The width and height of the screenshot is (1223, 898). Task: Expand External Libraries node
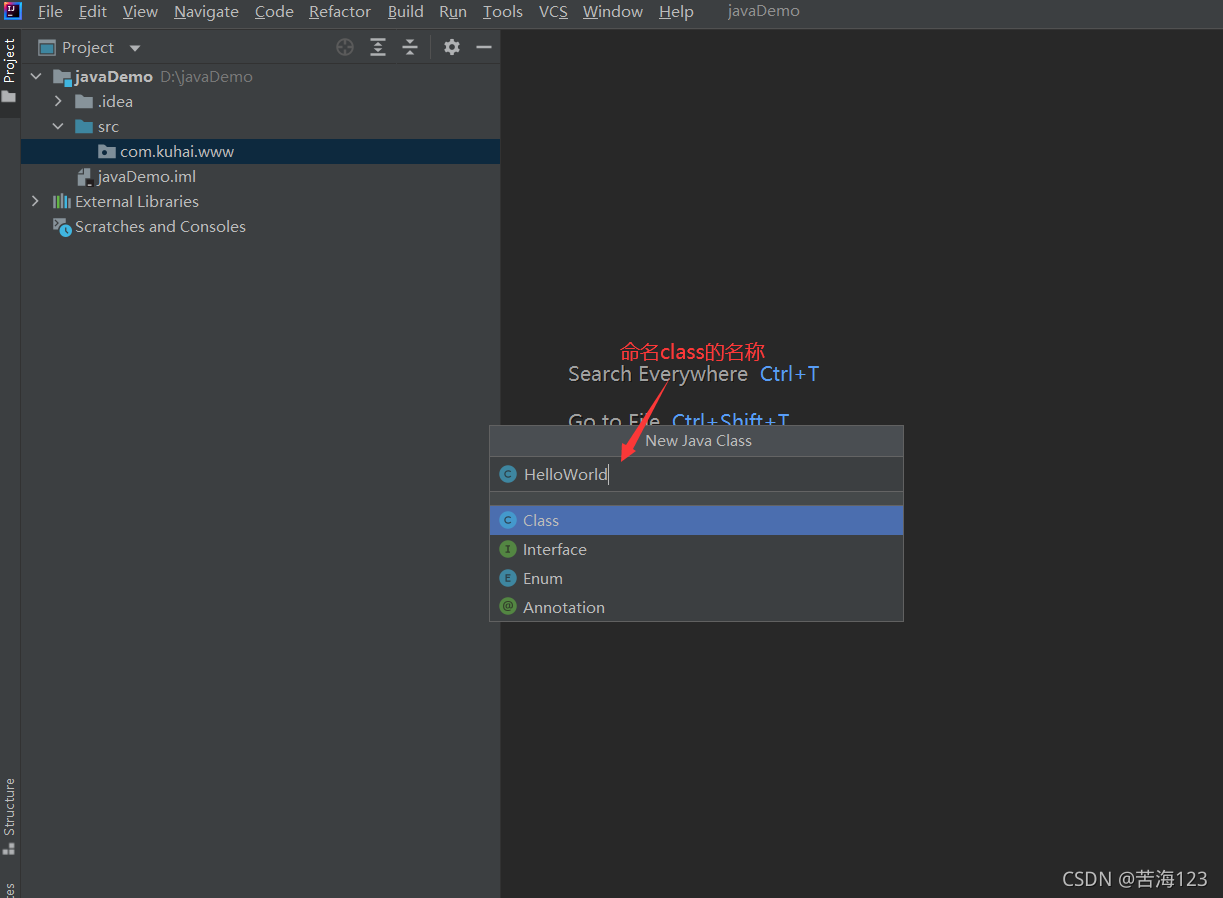pyautogui.click(x=36, y=202)
